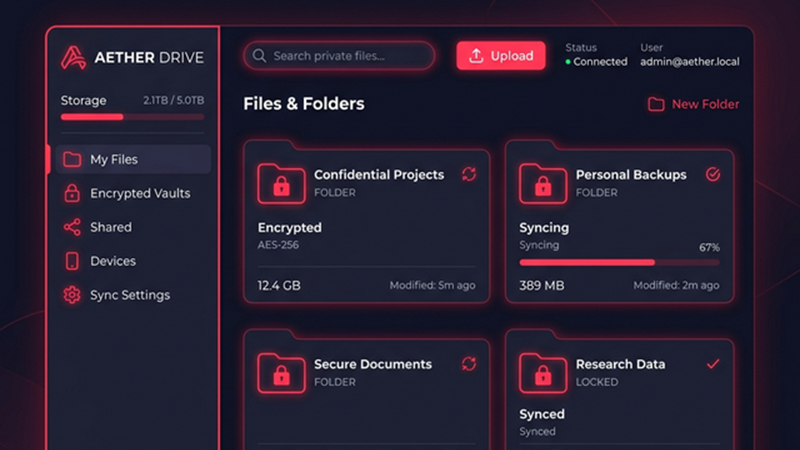The height and width of the screenshot is (450, 800).
Task: Click the Aether Drive logo icon
Action: [x=73, y=57]
